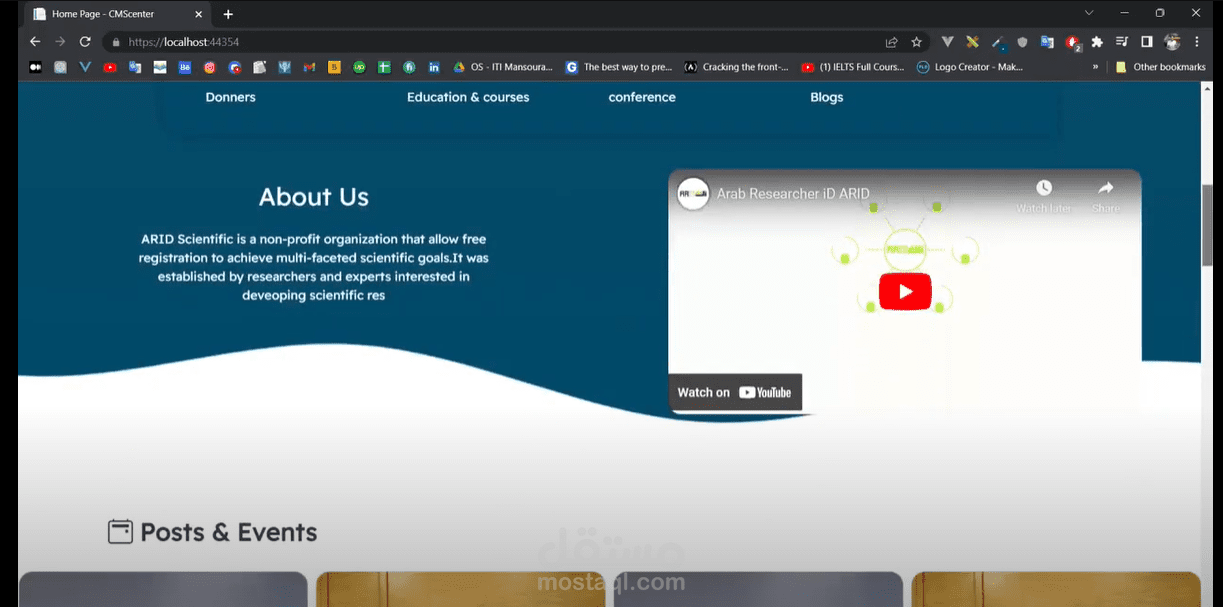
Task: Open 'Logo Creator - Mak...' bookmark
Action: (970, 67)
